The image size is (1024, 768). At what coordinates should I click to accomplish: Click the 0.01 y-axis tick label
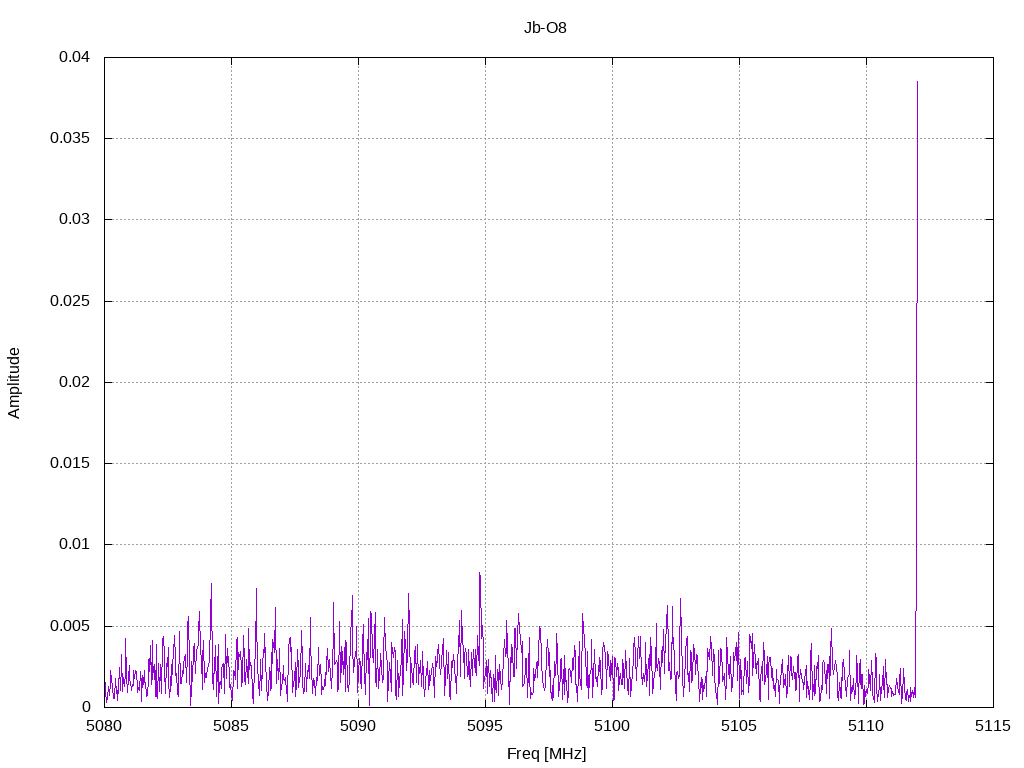74,544
